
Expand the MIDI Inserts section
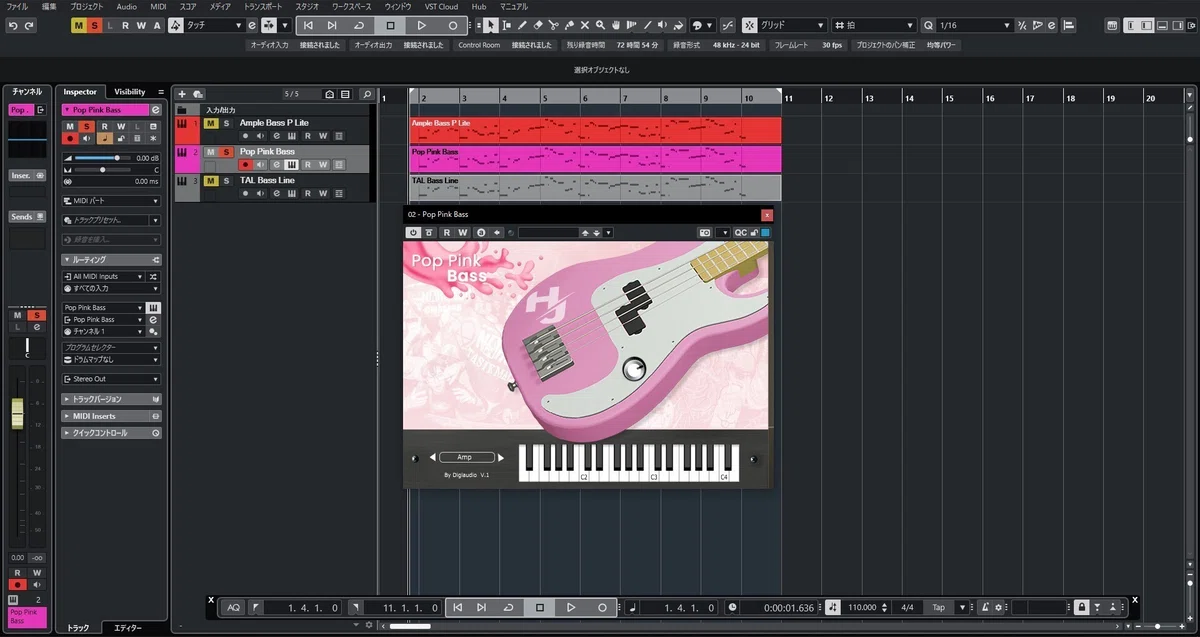coord(111,416)
